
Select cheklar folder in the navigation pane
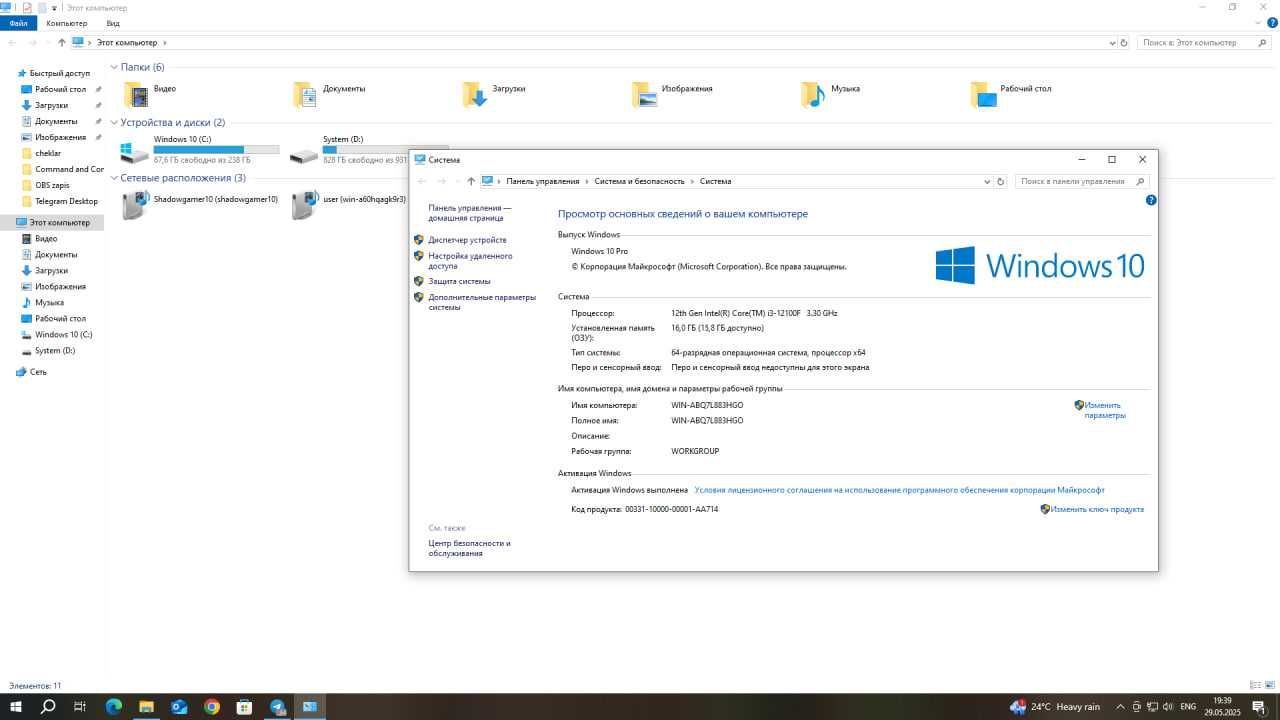48,153
